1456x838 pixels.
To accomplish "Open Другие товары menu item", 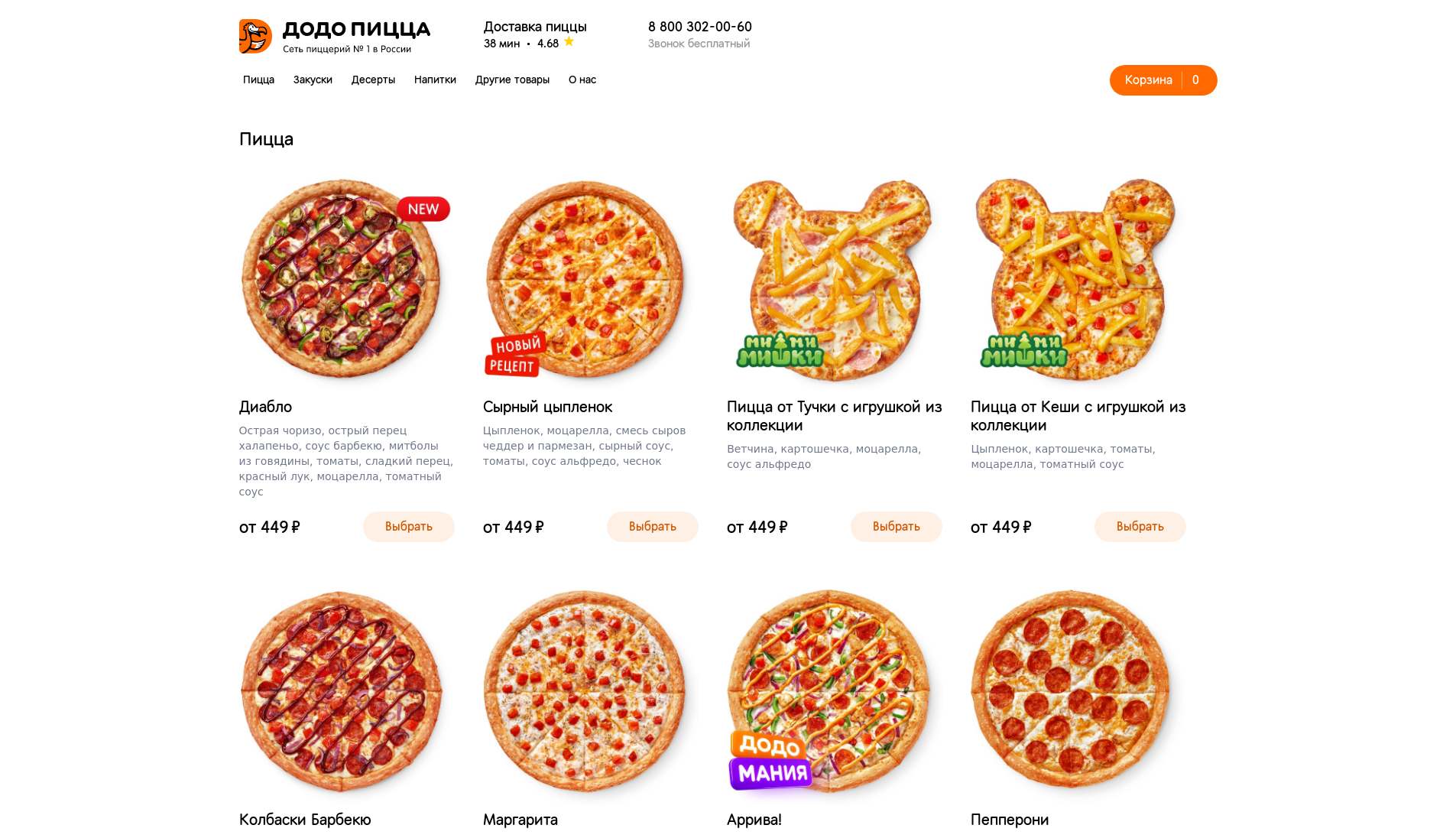I will tap(512, 80).
